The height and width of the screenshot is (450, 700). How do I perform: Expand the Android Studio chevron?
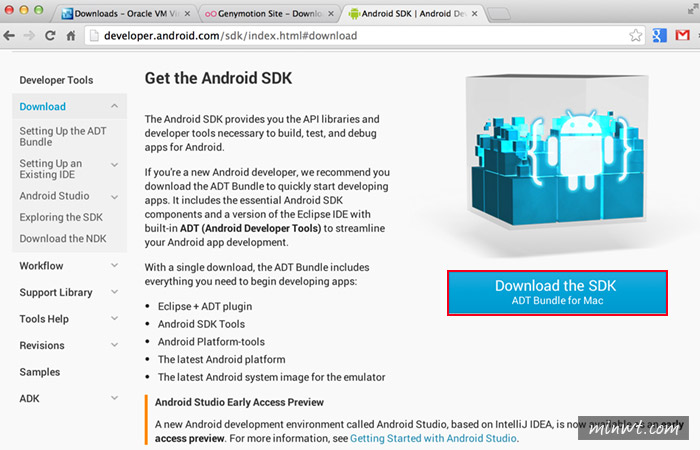(115, 197)
